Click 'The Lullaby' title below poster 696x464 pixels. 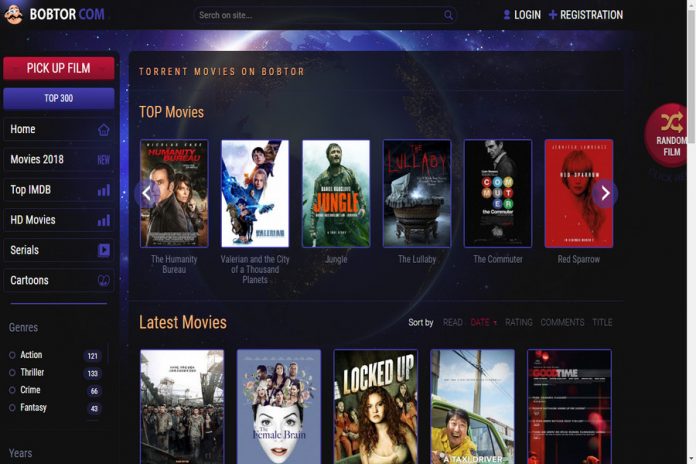pyautogui.click(x=417, y=259)
